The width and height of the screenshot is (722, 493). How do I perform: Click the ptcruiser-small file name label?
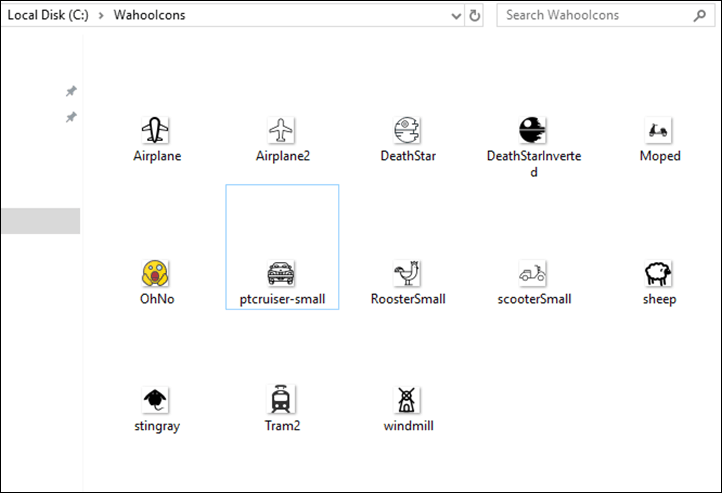(x=282, y=299)
